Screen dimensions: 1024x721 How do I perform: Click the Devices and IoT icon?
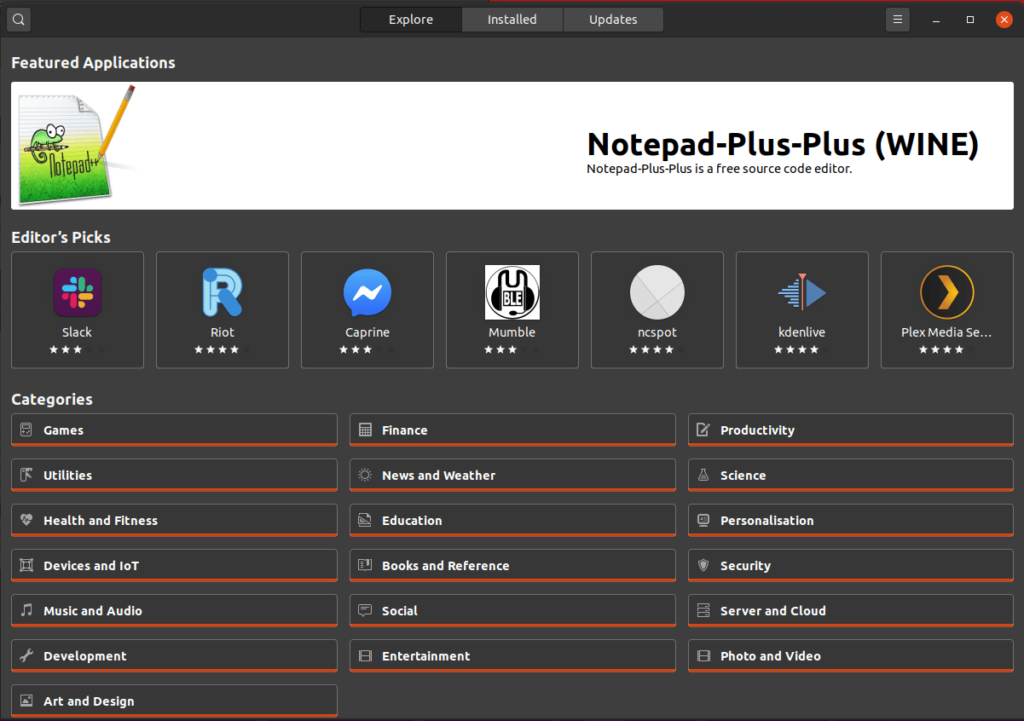point(26,565)
